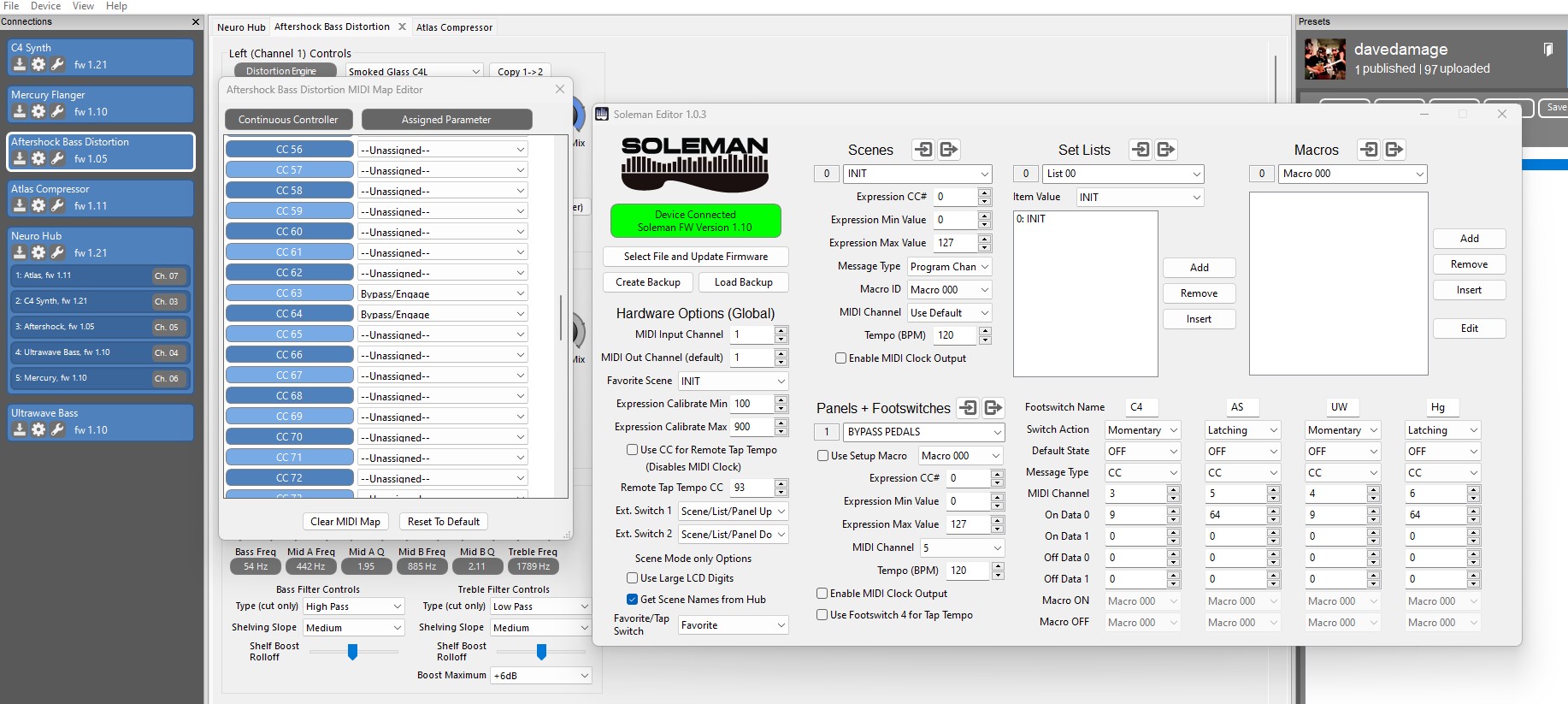Open gear settings for Mercury Flanger
Viewport: 1568px width, 704px height.
[38, 111]
